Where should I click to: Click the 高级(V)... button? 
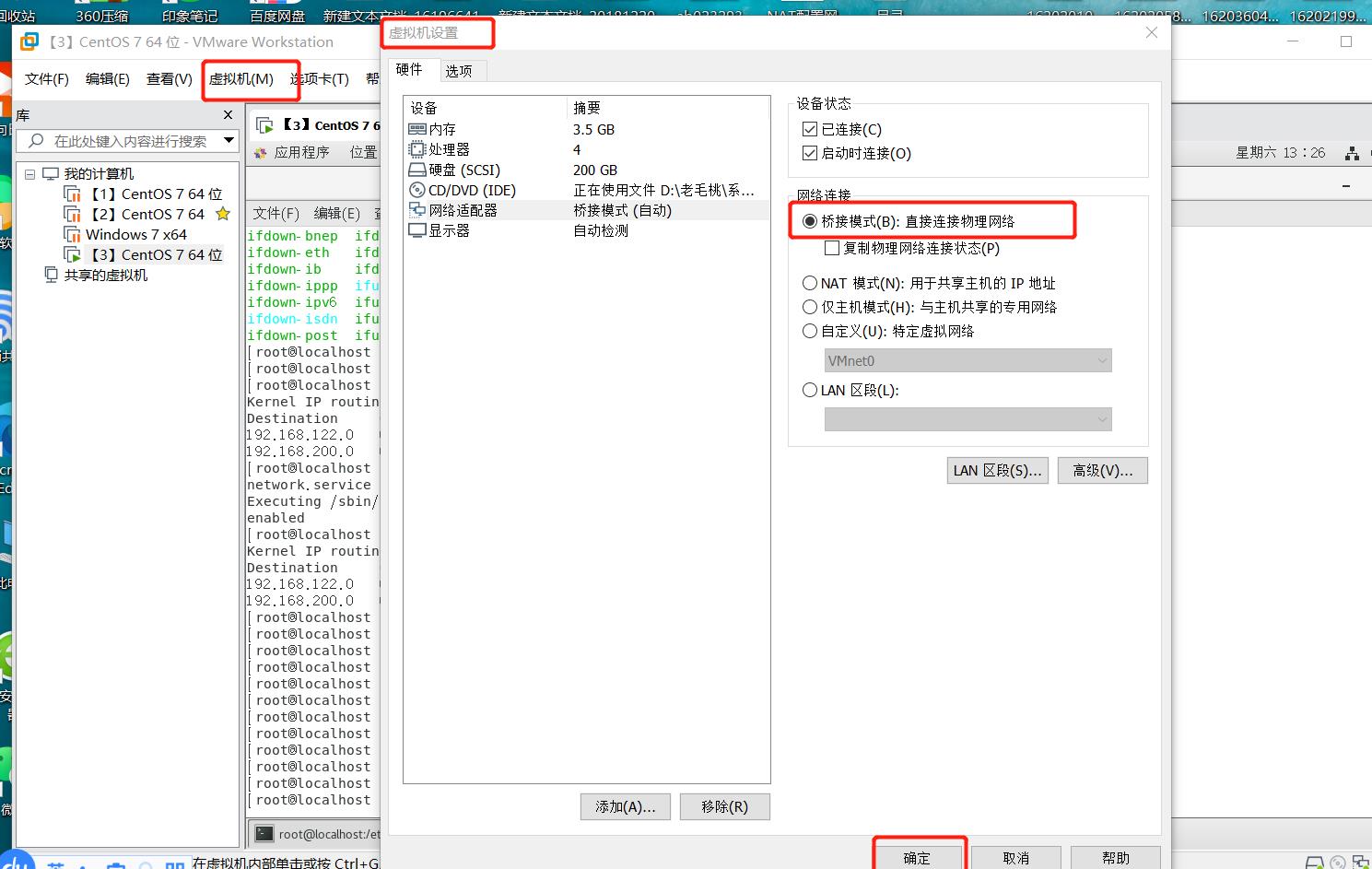(1103, 470)
